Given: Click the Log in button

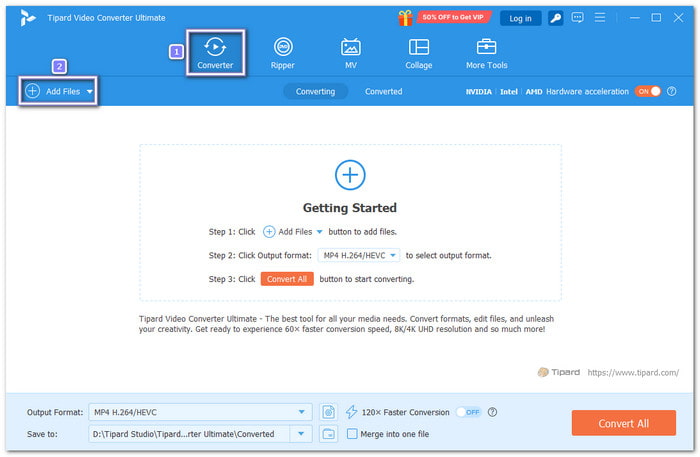Looking at the screenshot, I should point(520,18).
